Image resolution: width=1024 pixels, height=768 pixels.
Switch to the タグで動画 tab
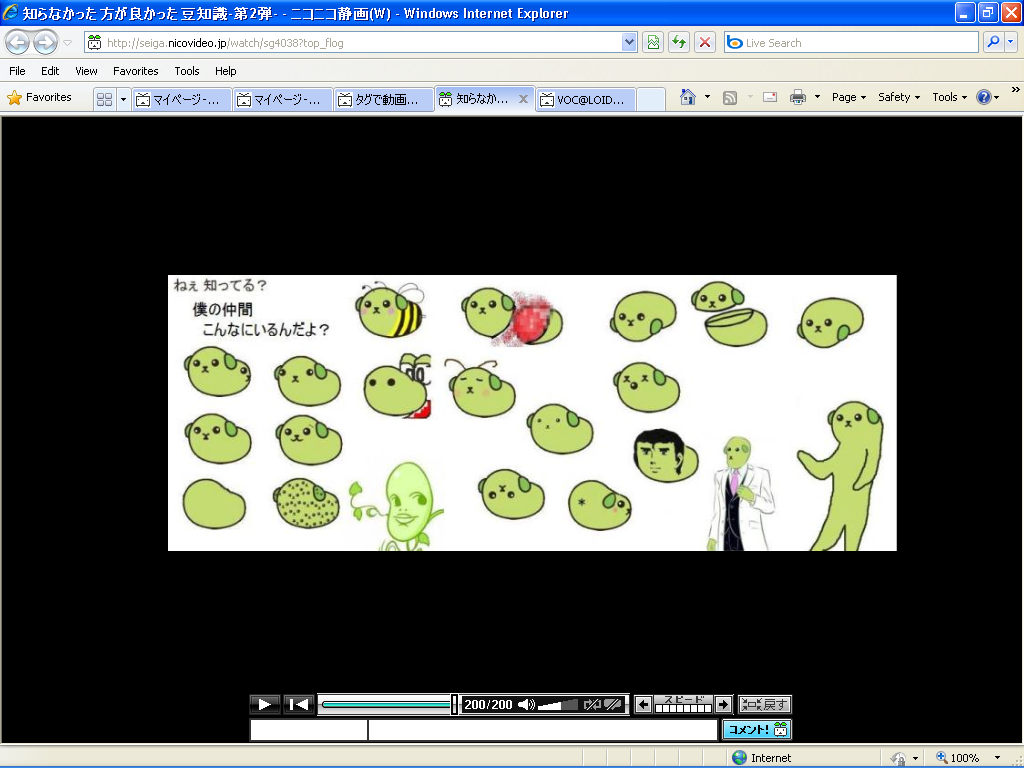(383, 99)
